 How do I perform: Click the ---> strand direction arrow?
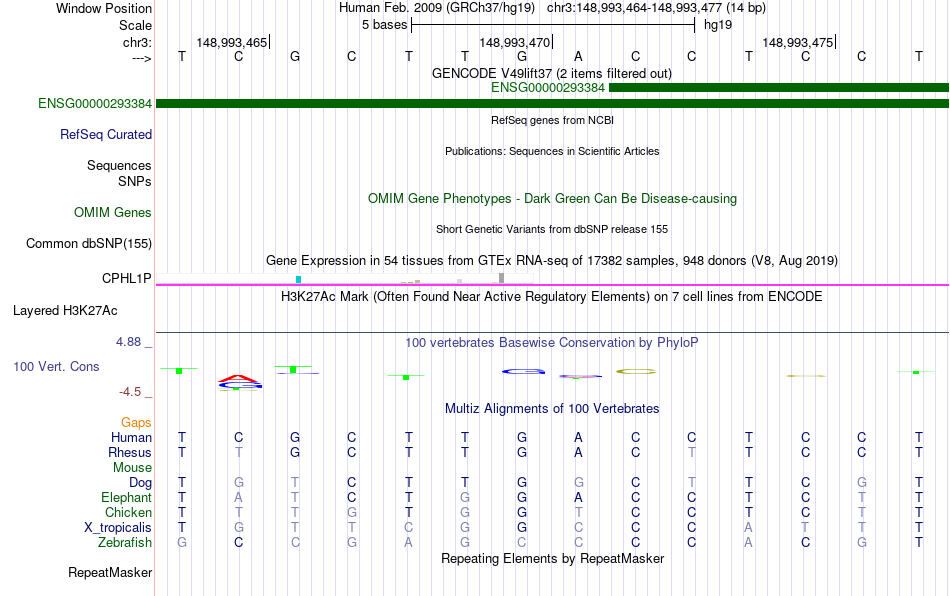point(141,58)
